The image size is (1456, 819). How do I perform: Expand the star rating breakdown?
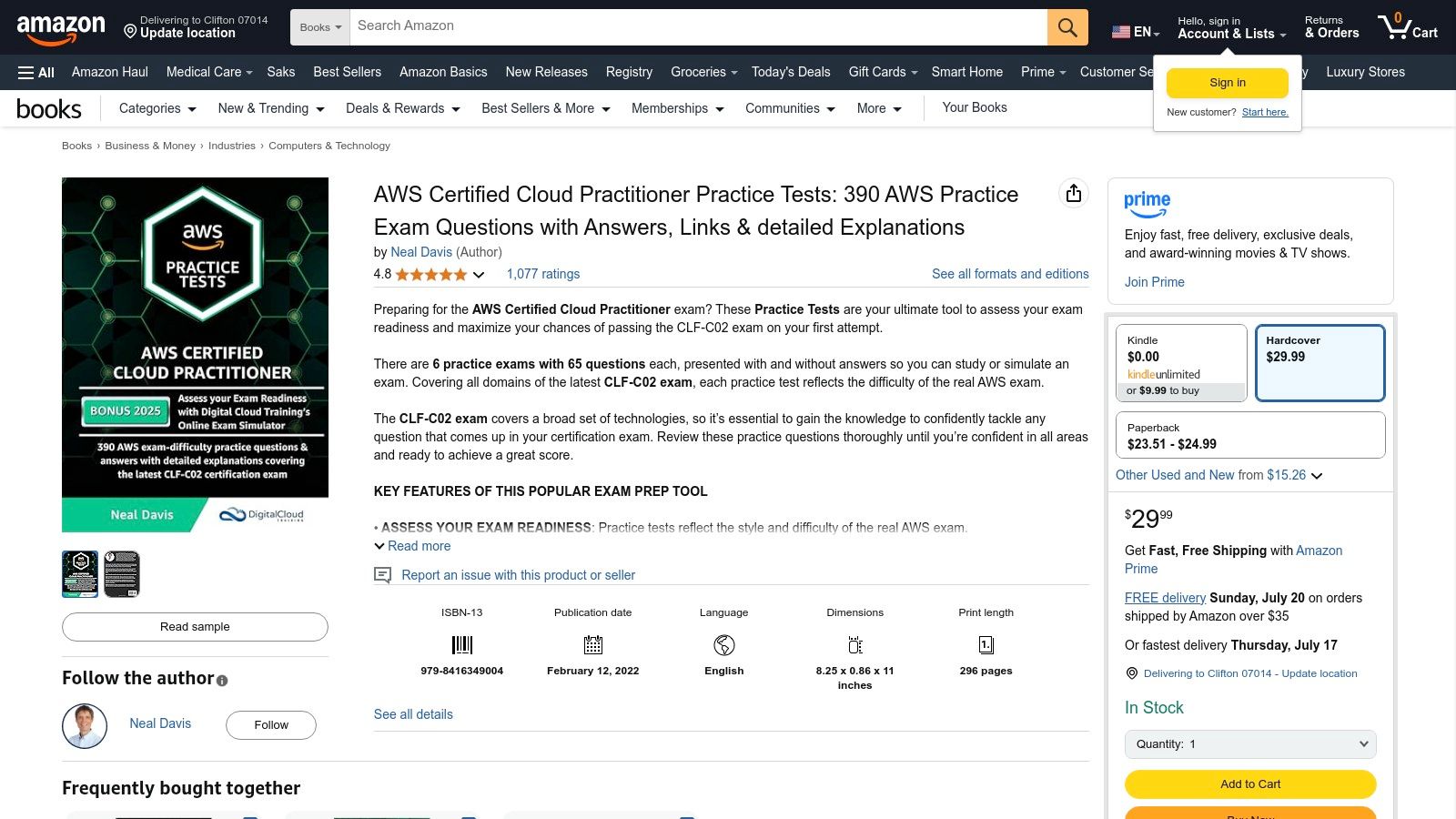tap(480, 274)
